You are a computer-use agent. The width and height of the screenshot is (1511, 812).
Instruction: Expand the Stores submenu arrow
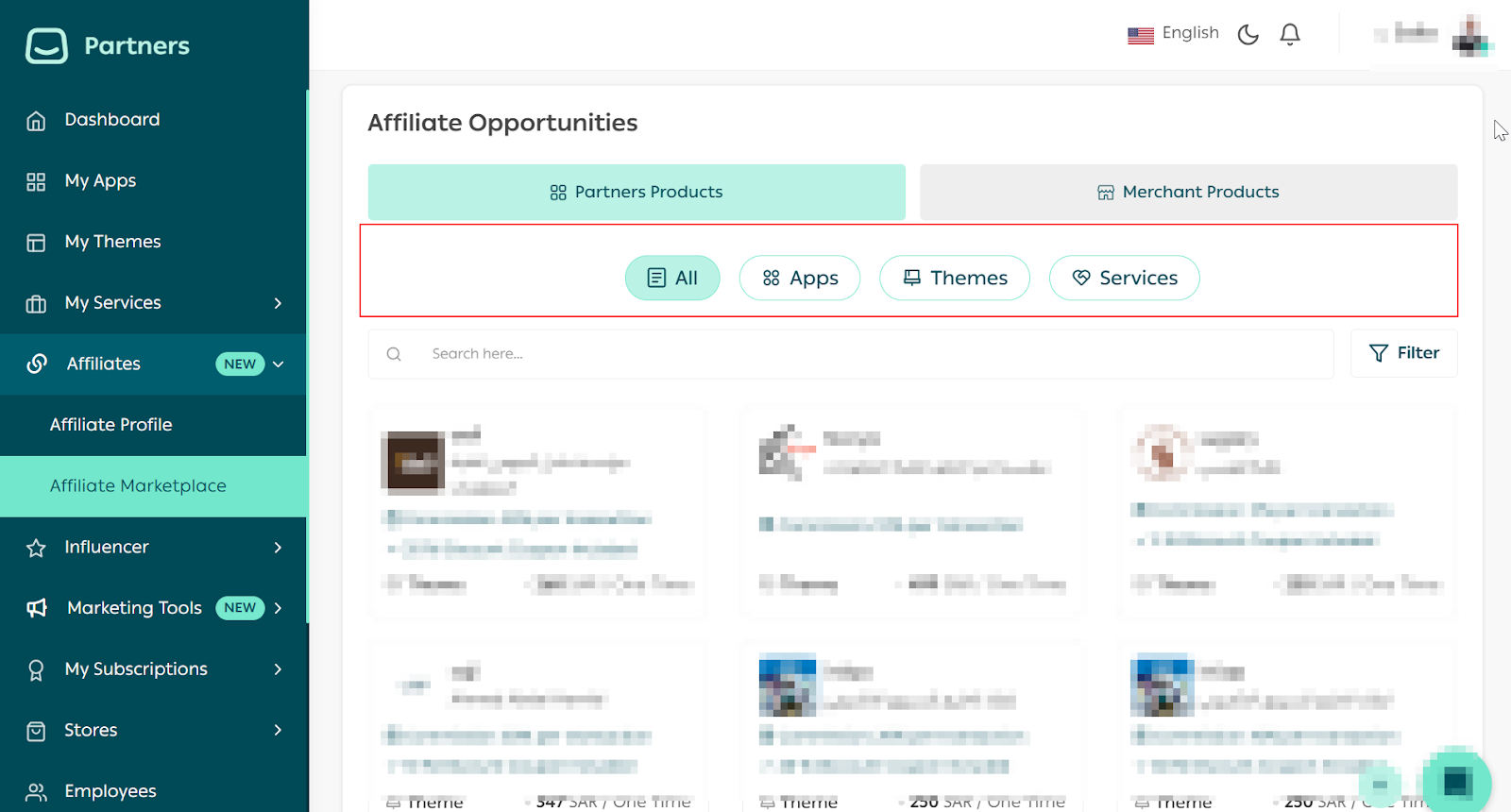(x=278, y=730)
